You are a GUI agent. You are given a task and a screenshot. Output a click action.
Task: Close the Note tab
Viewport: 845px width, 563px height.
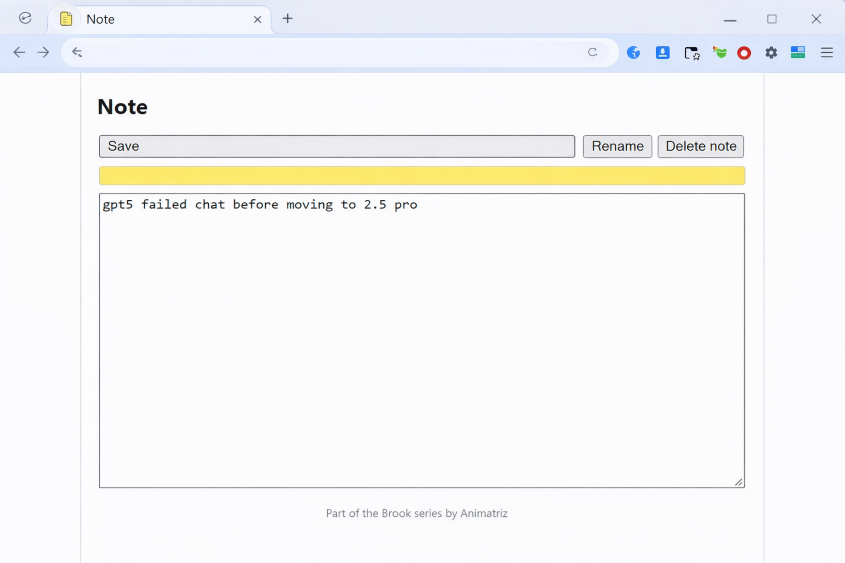(257, 19)
